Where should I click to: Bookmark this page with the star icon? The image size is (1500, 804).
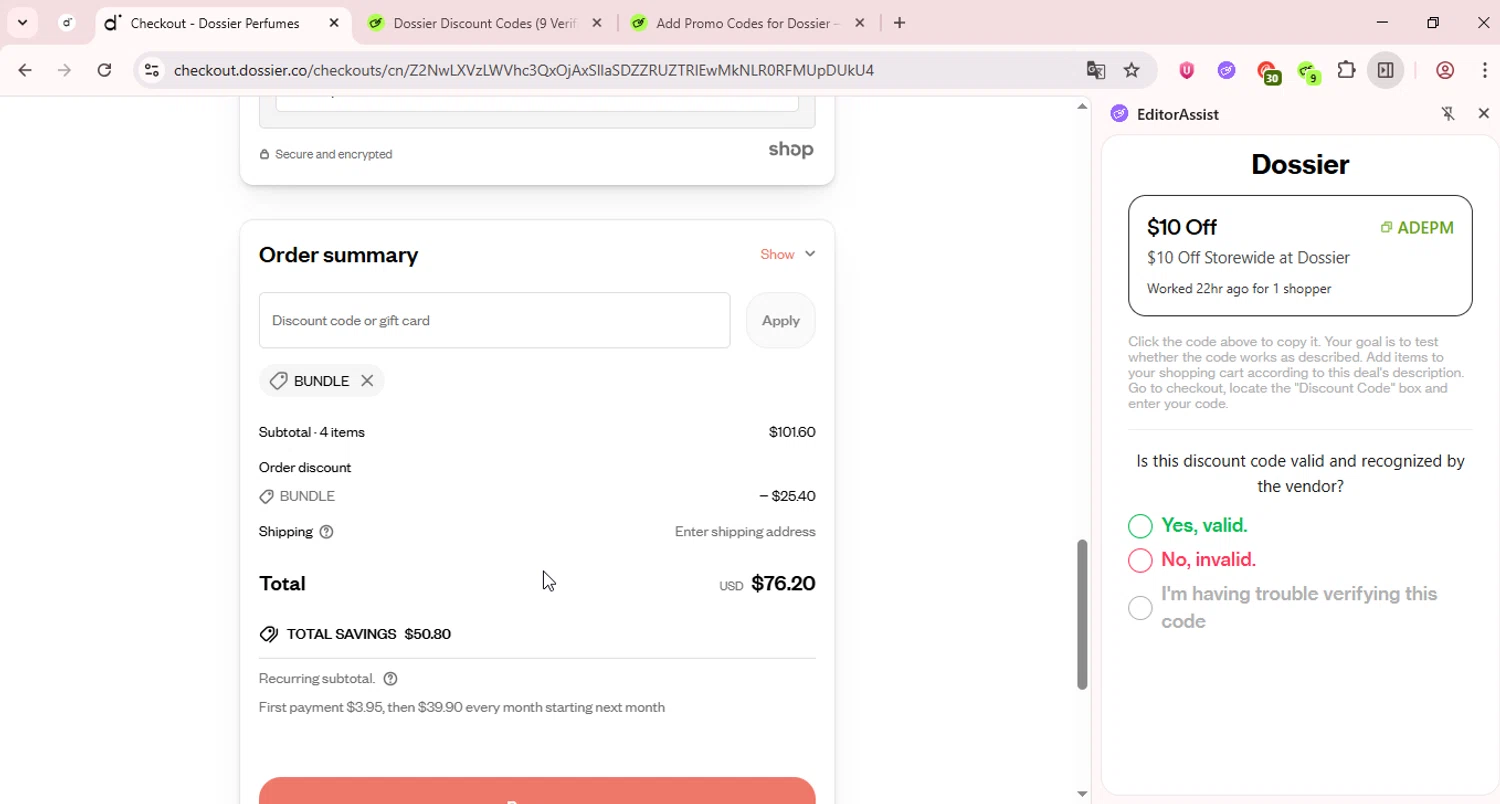1131,70
